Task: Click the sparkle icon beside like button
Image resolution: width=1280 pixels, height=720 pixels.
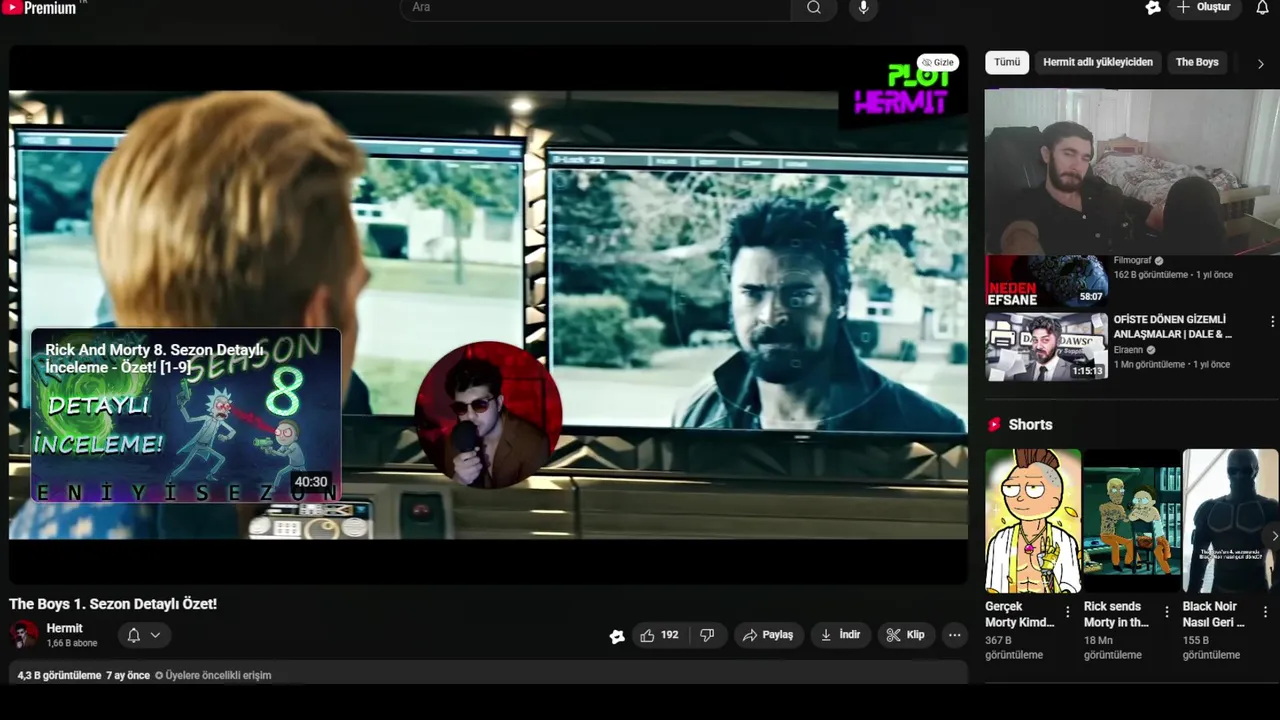Action: (617, 636)
